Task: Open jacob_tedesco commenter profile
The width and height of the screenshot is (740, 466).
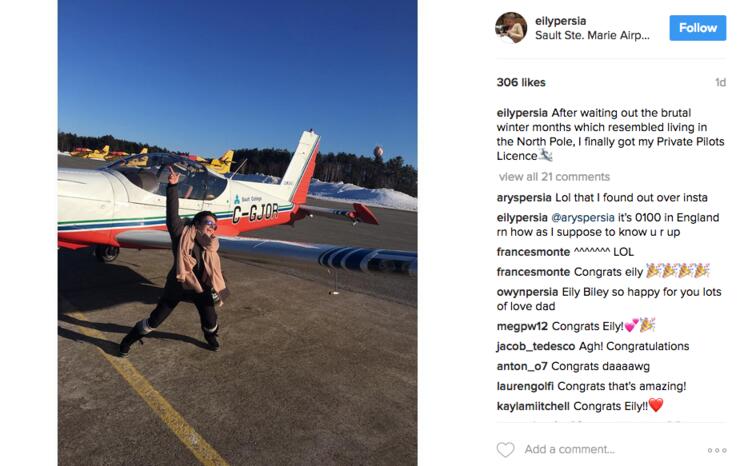Action: (x=536, y=347)
